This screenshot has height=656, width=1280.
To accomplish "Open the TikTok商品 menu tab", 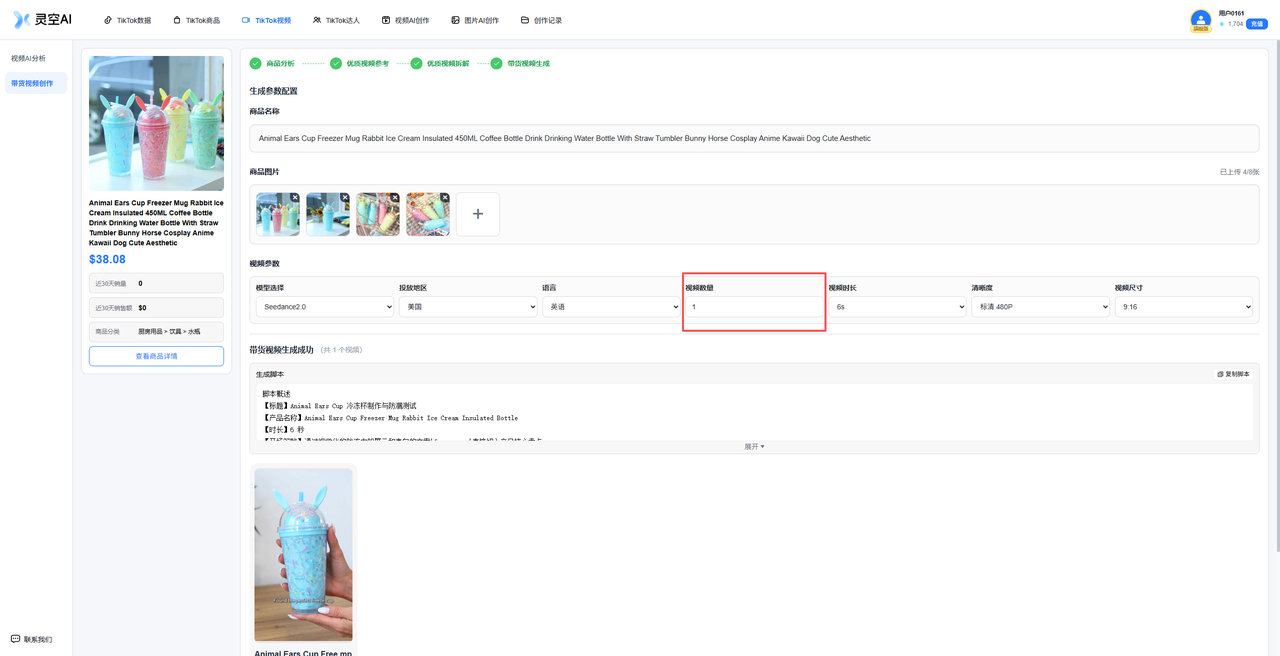I will click(x=196, y=20).
